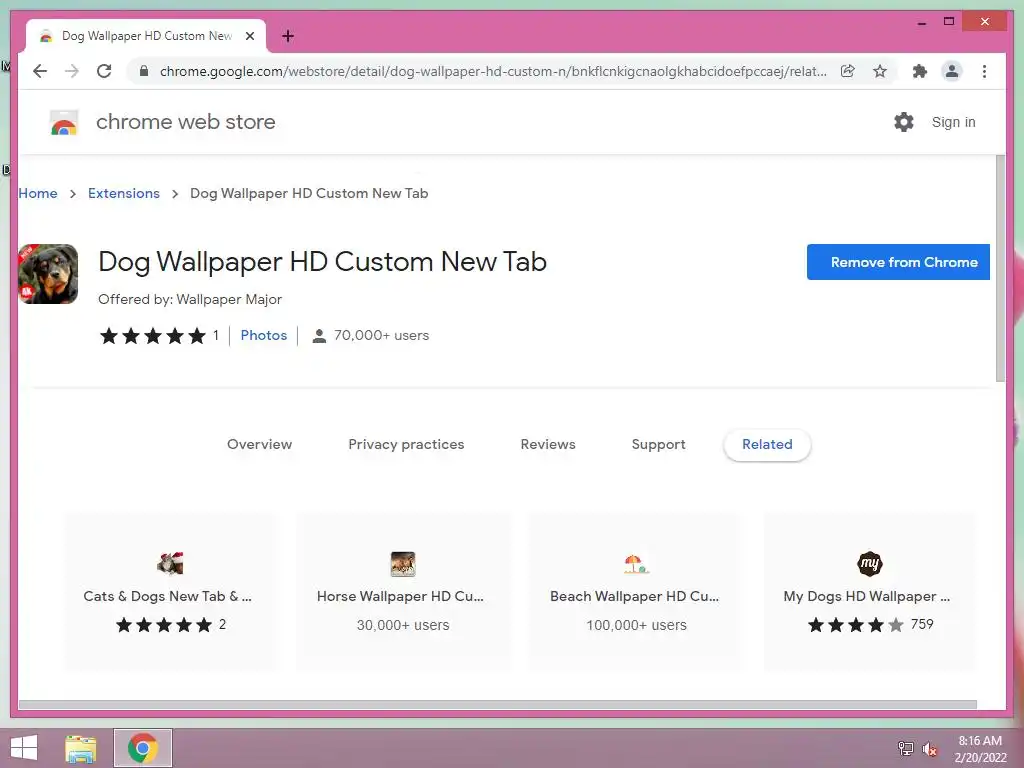This screenshot has width=1024, height=768.
Task: Open Extensions puzzle piece menu
Action: click(920, 71)
